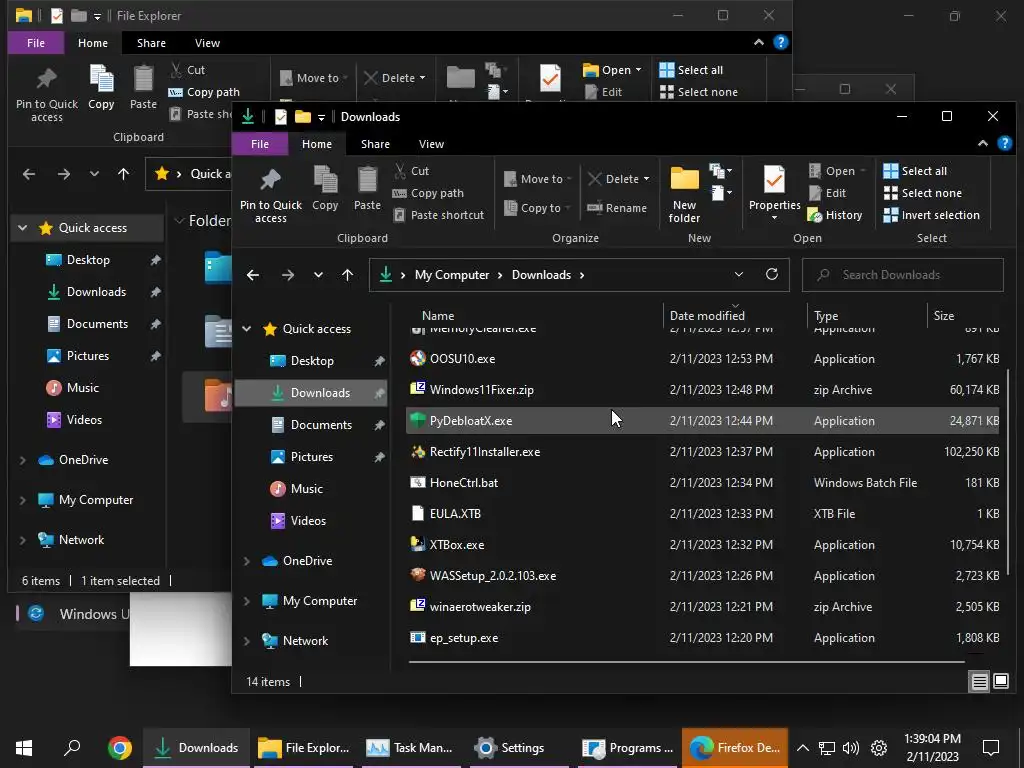
Task: Select the OOSU10.exe file
Action: coord(703,359)
